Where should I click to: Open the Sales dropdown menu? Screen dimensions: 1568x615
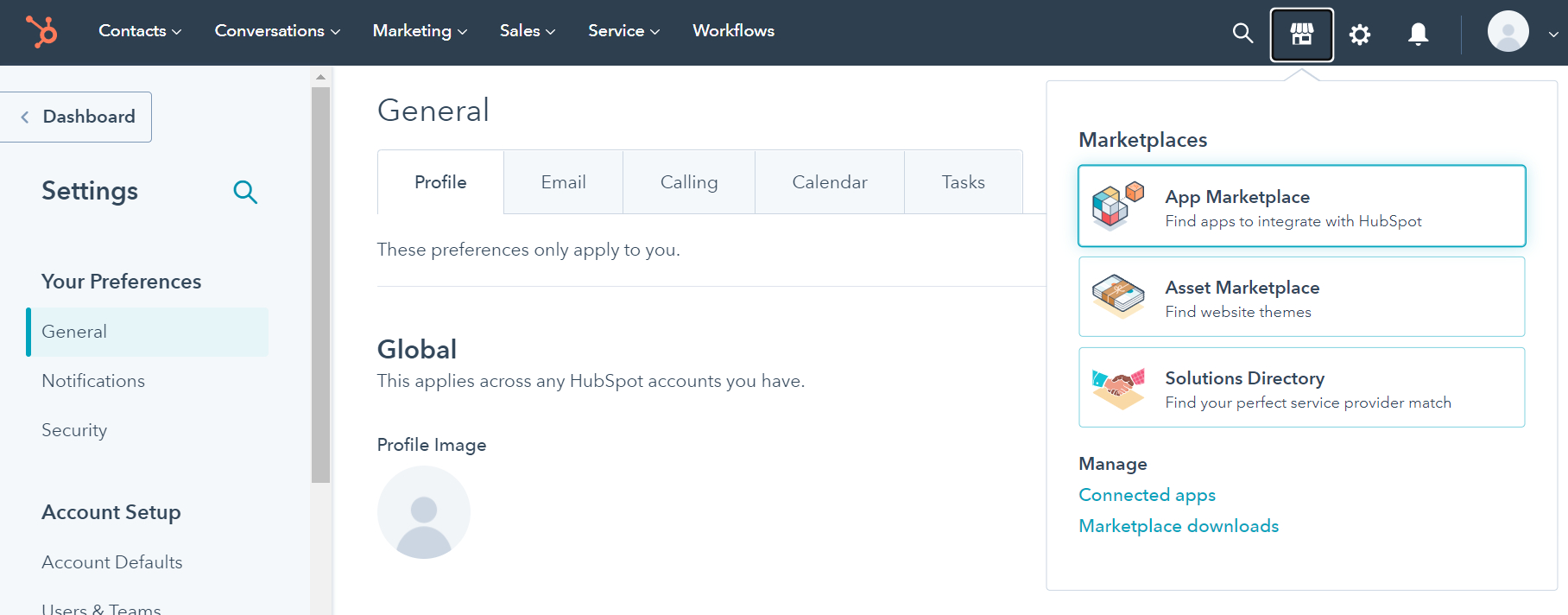click(x=528, y=31)
